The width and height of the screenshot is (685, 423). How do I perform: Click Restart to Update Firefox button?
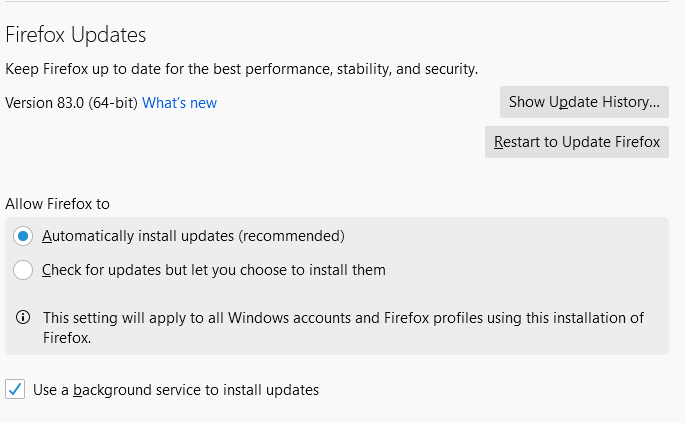(577, 142)
